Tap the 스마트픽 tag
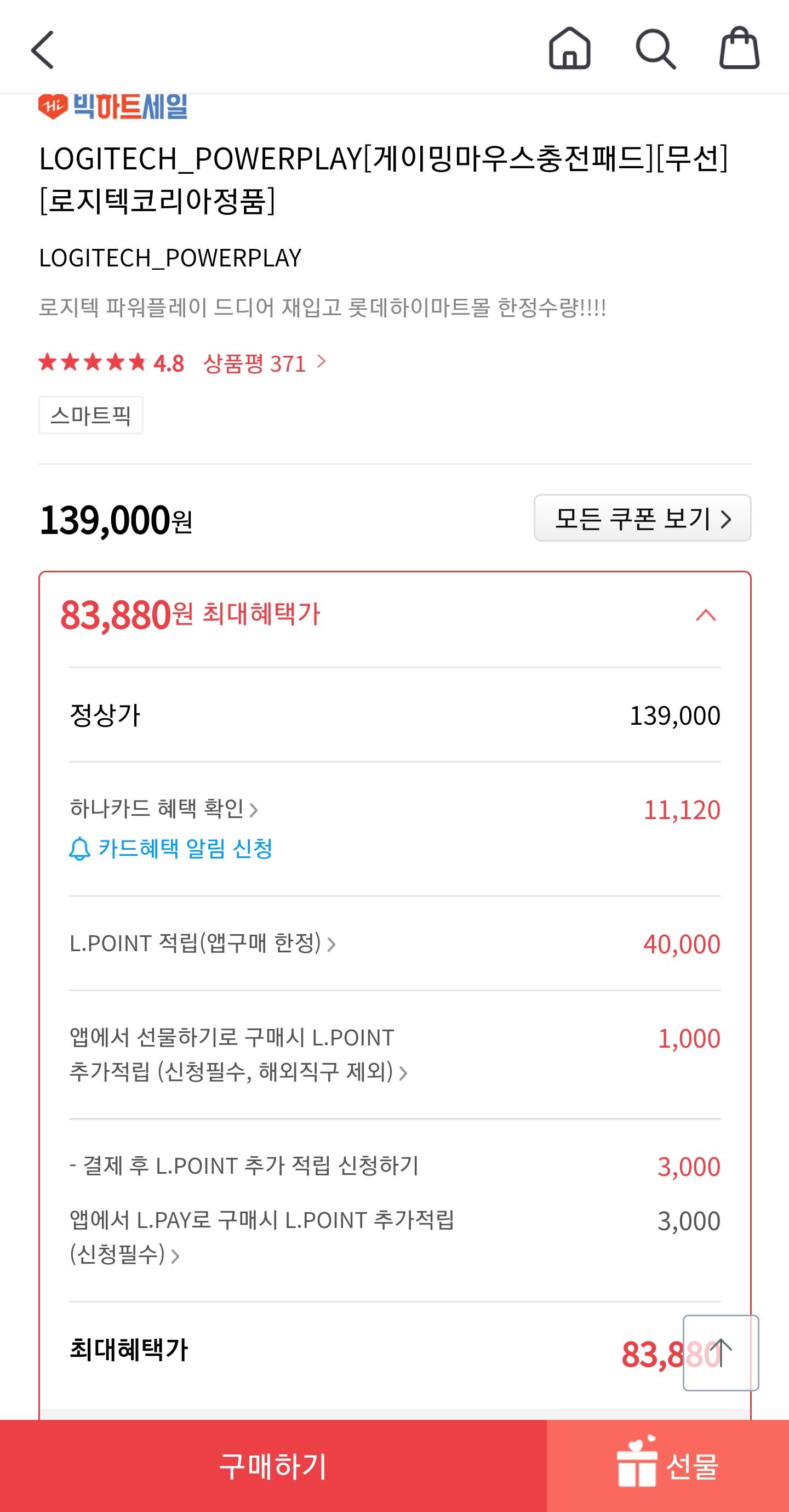Viewport: 789px width, 1512px height. tap(91, 416)
